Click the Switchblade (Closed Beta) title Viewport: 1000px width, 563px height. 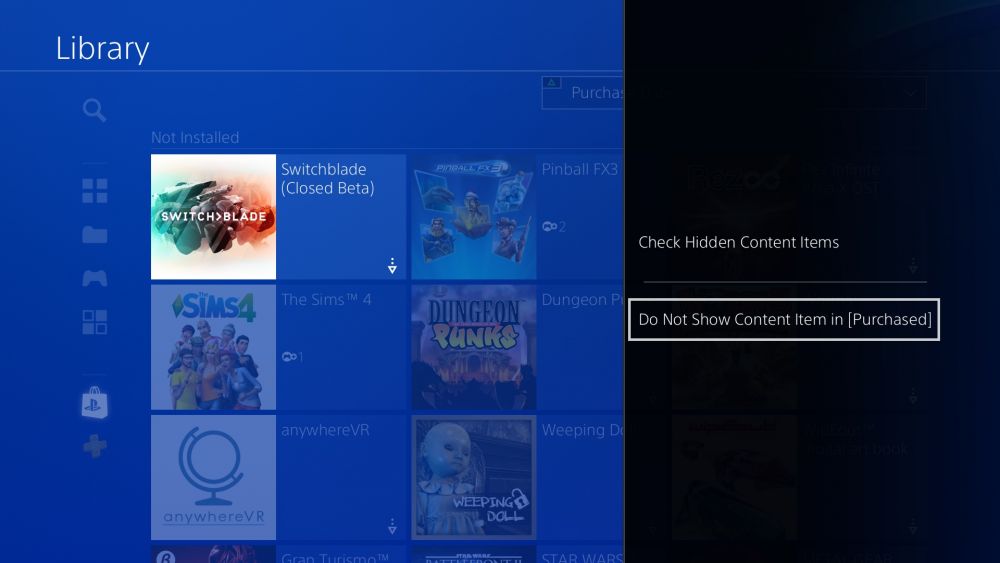tap(328, 179)
